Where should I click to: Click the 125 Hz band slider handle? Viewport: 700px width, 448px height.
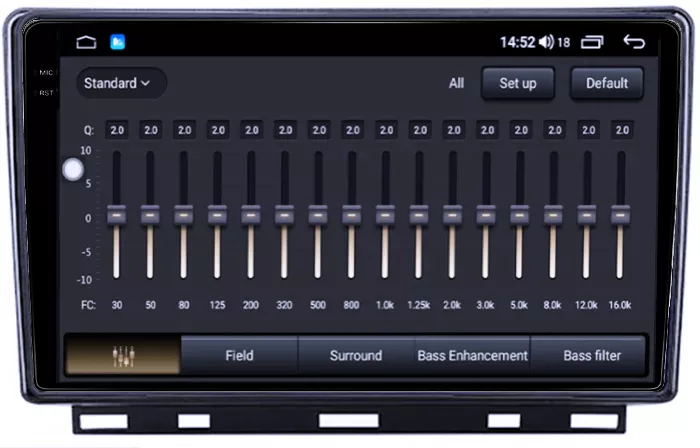[217, 215]
